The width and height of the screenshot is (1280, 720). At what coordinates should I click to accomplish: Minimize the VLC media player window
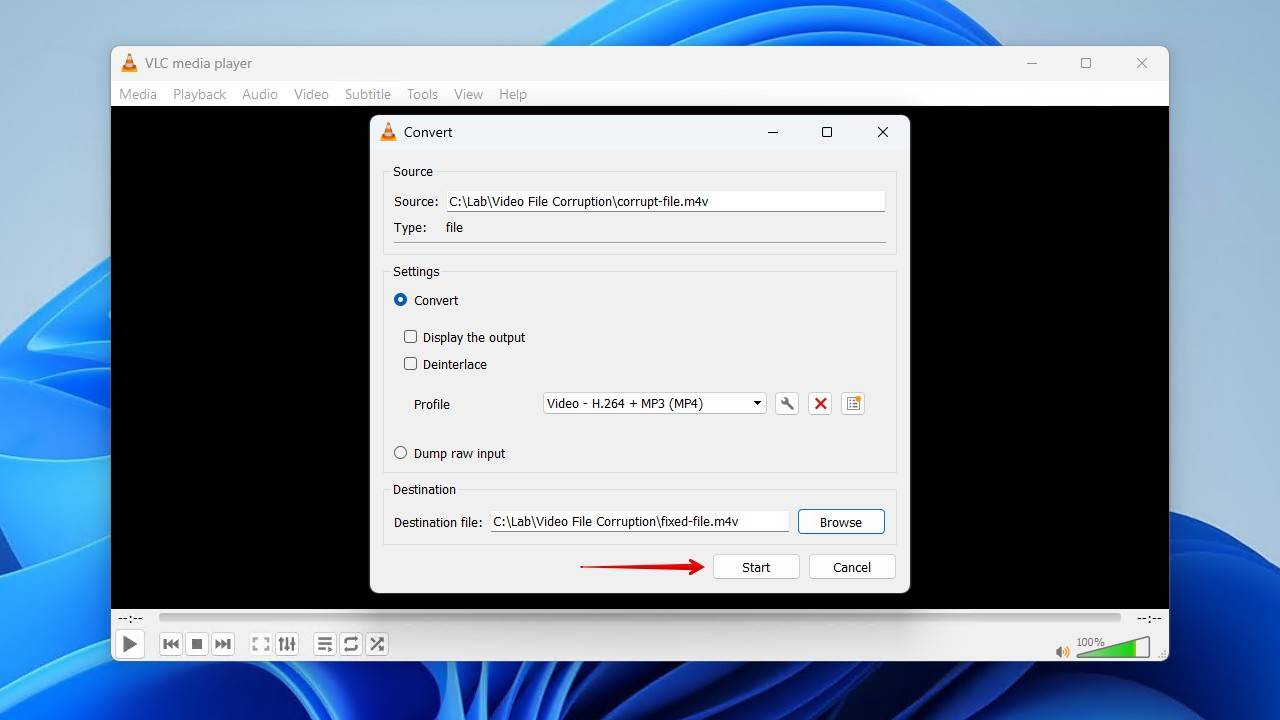click(1032, 63)
